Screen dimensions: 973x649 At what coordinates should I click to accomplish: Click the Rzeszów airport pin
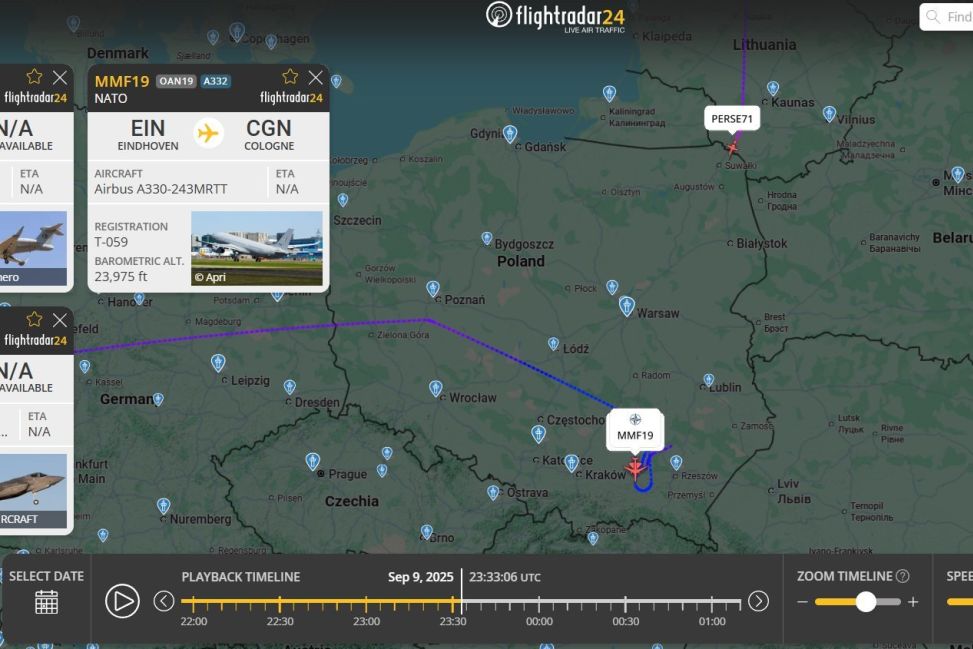click(x=676, y=463)
